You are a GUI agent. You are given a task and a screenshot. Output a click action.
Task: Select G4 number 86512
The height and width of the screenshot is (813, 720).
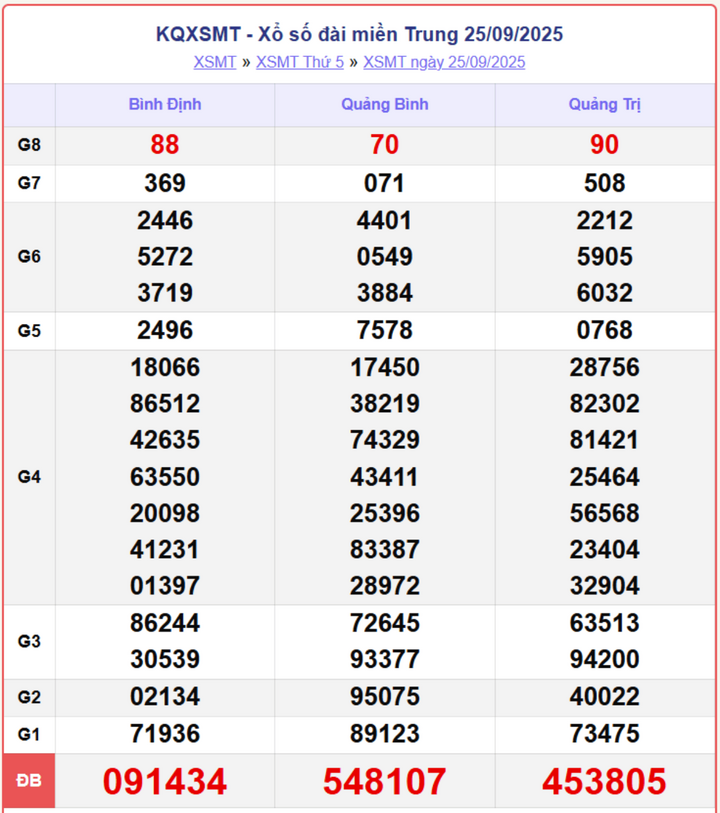point(165,404)
